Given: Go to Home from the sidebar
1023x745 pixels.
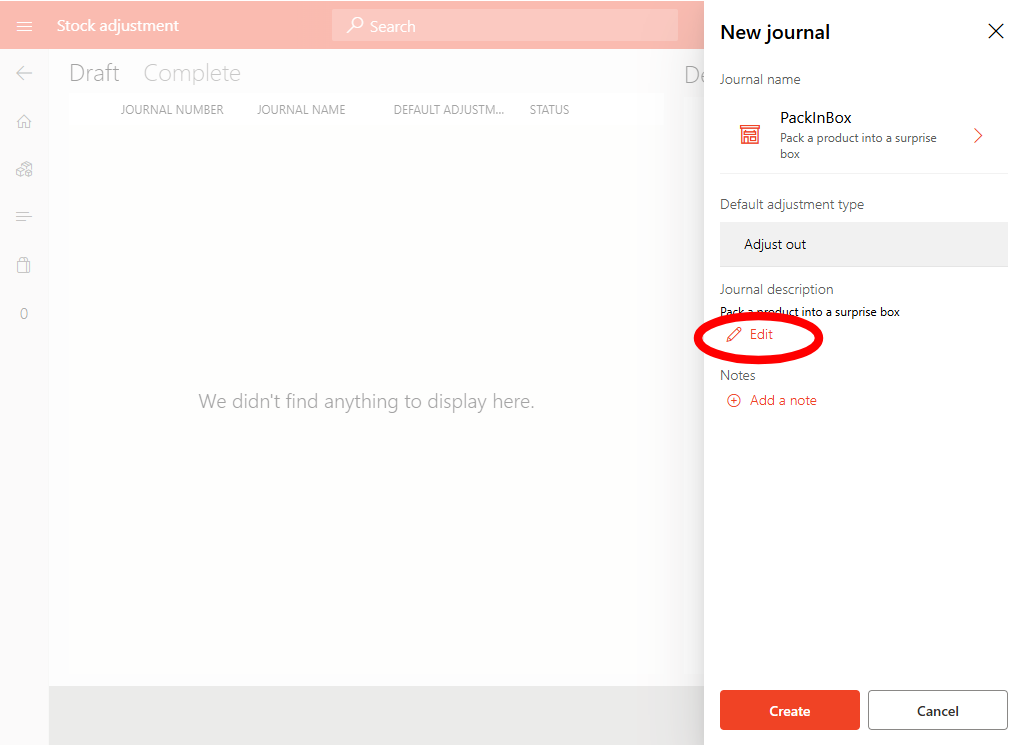Looking at the screenshot, I should (24, 121).
